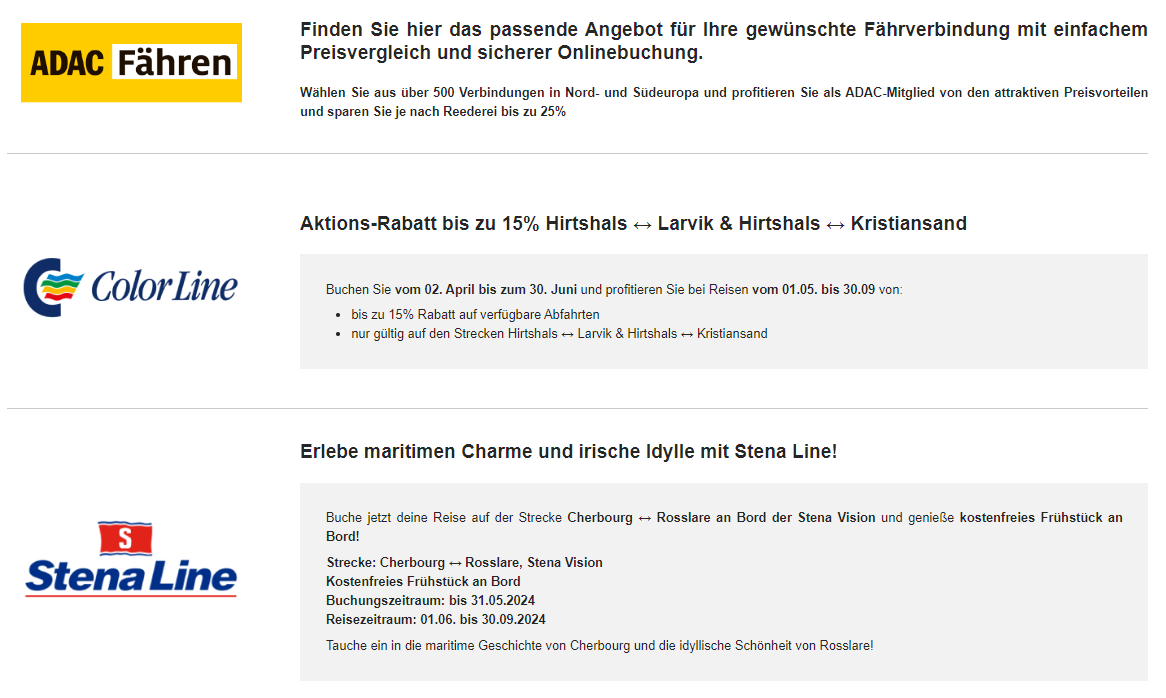Click the 'Buchen Sie vom 02. April' booking text
Image resolution: width=1166 pixels, height=698 pixels.
tap(613, 290)
